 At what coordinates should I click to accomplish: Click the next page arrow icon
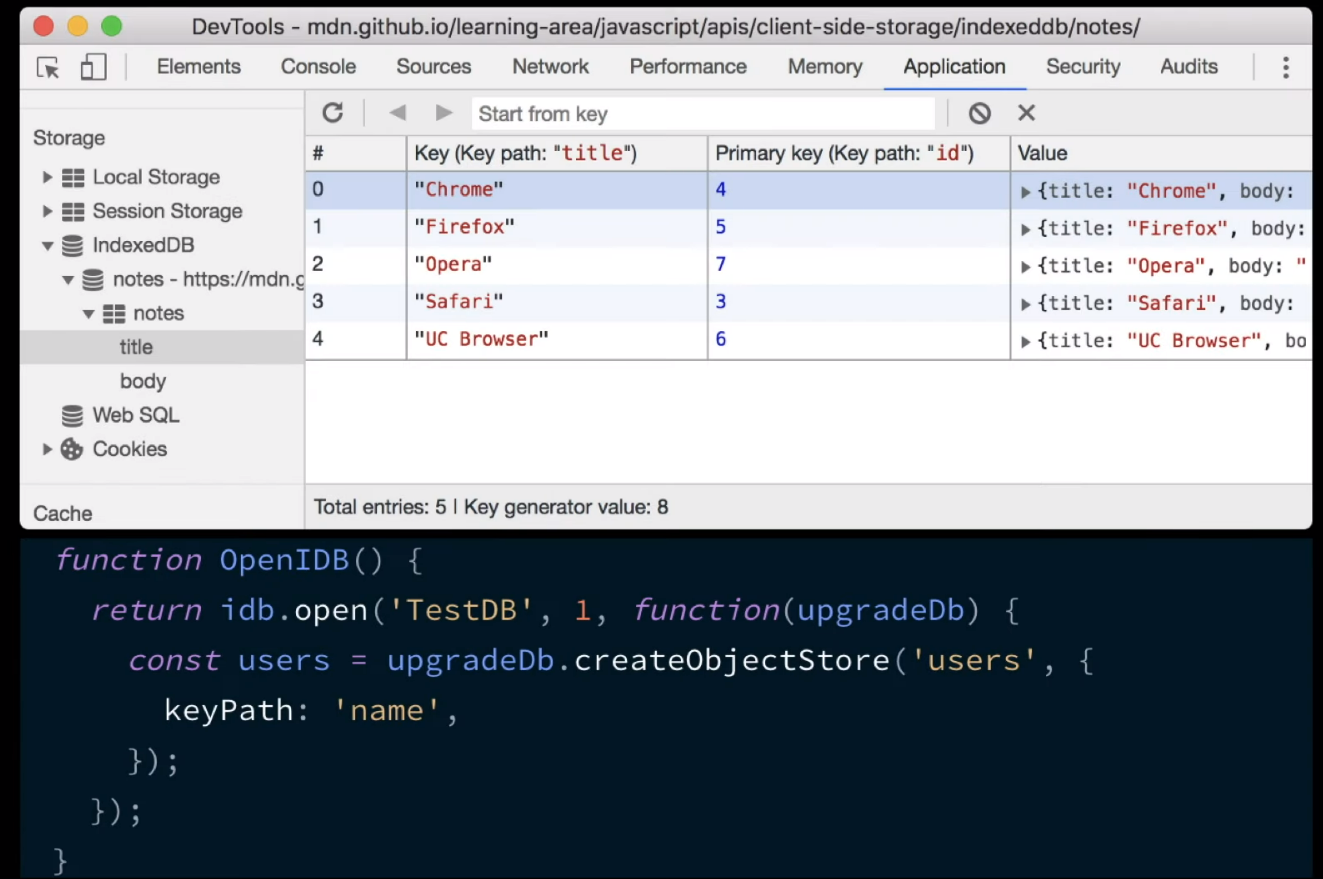[444, 113]
